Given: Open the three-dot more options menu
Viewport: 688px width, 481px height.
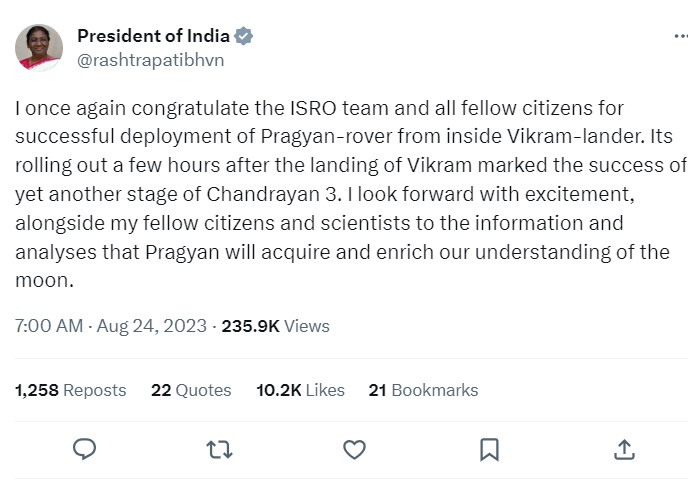Looking at the screenshot, I should tap(680, 37).
